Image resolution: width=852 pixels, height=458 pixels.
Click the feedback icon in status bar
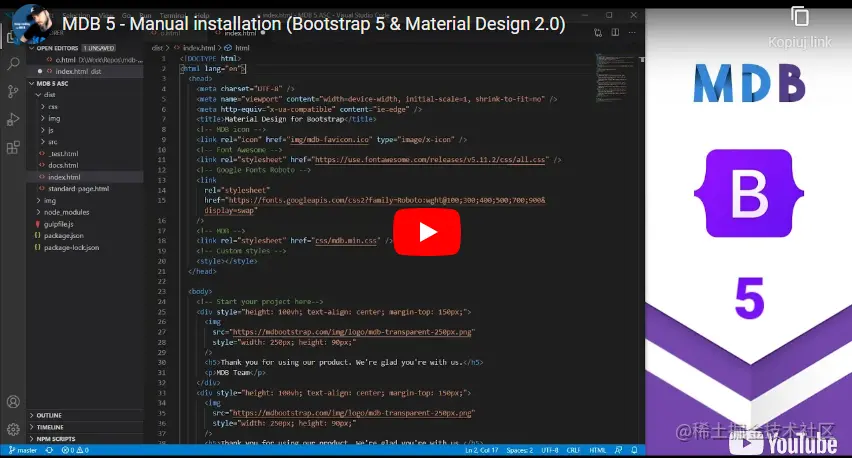click(x=618, y=450)
